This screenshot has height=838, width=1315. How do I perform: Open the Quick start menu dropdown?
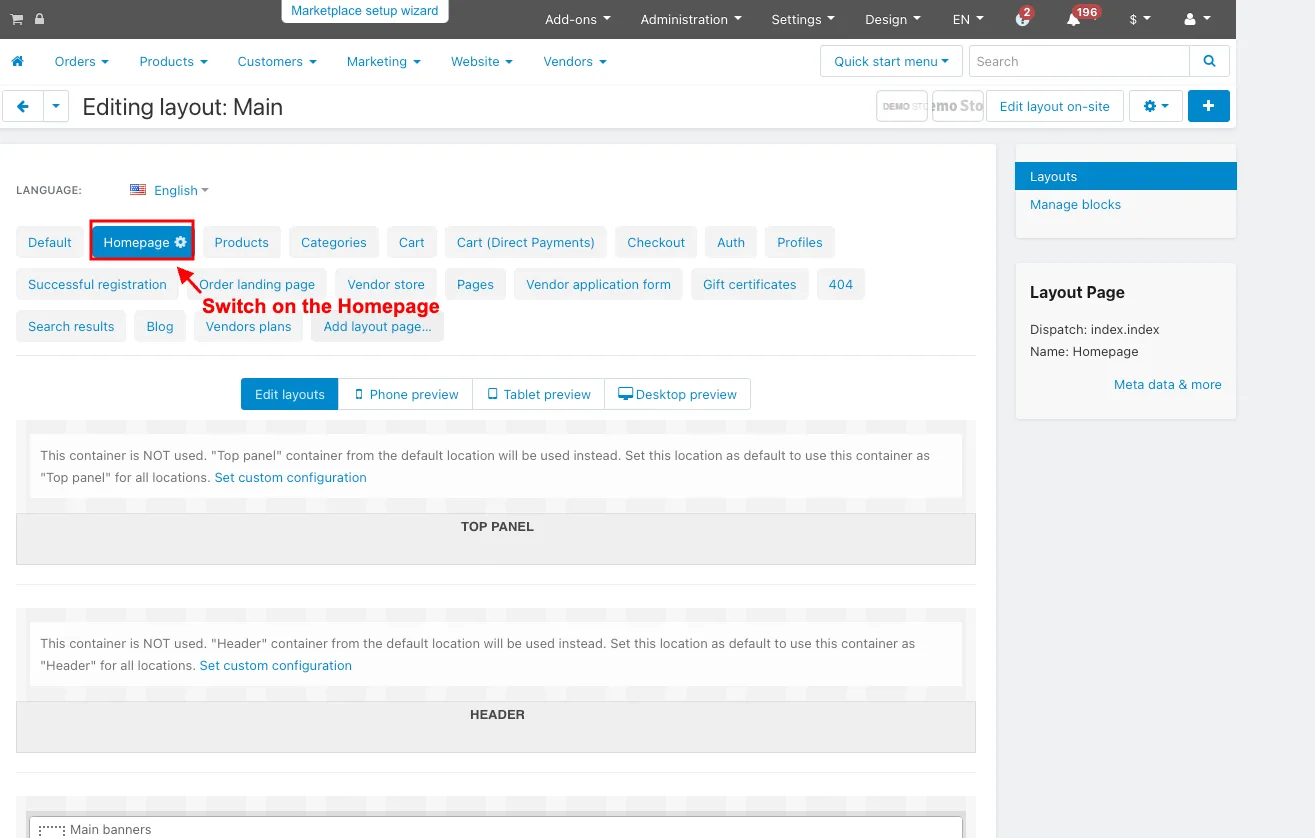tap(891, 61)
